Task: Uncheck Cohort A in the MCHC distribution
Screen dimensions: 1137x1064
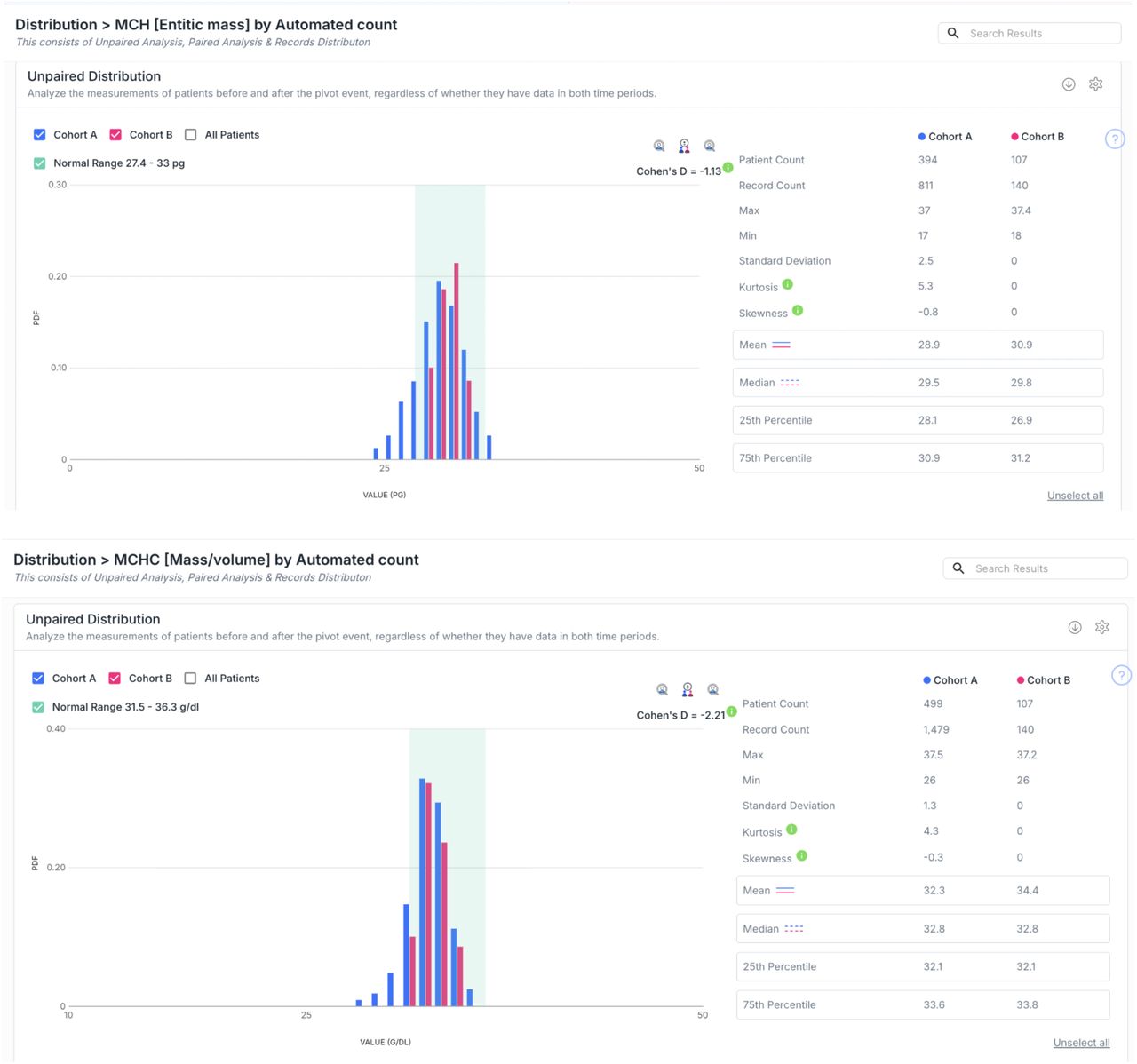Action: 38,679
